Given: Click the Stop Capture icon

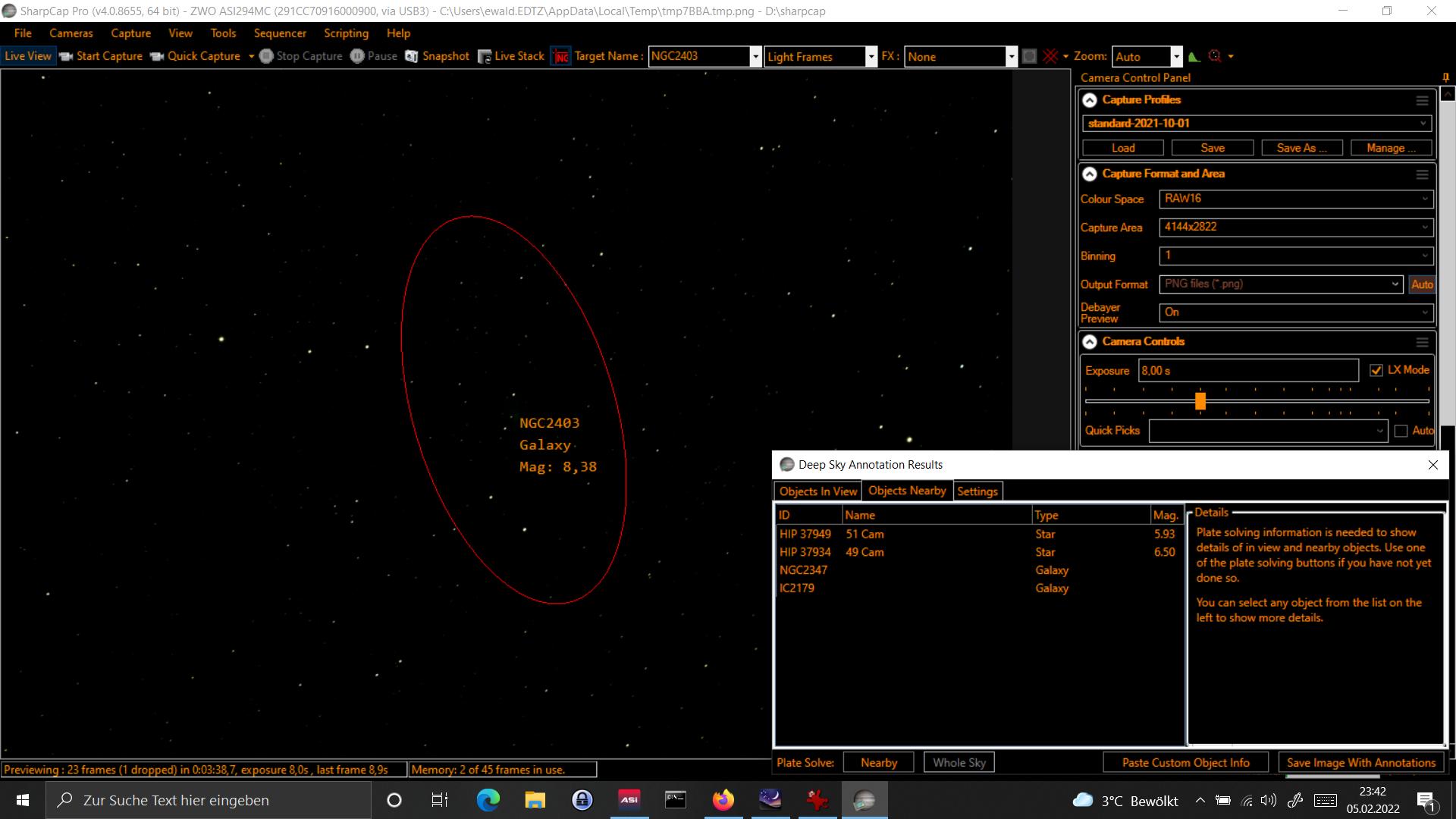Looking at the screenshot, I should (266, 56).
